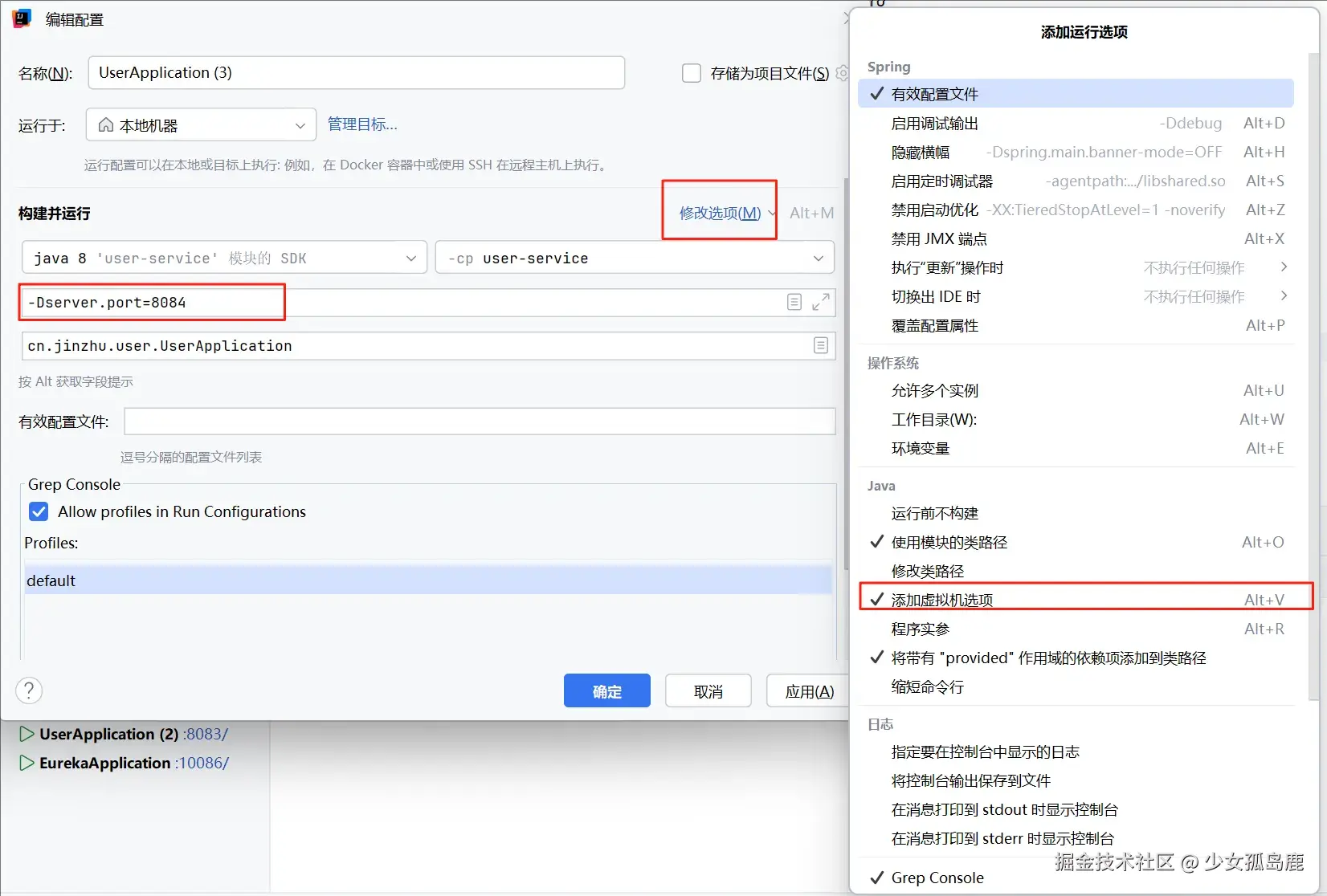Select 允许多个实例 option
The height and width of the screenshot is (896, 1327).
pyautogui.click(x=1076, y=390)
